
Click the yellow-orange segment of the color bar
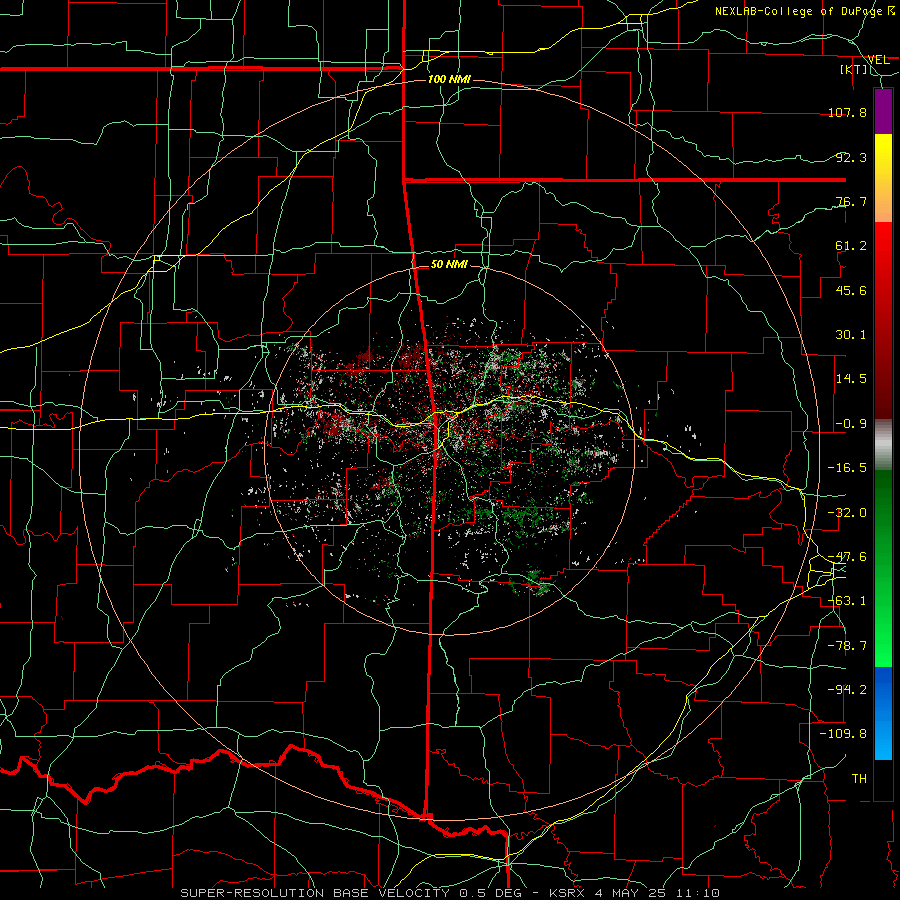pos(883,178)
